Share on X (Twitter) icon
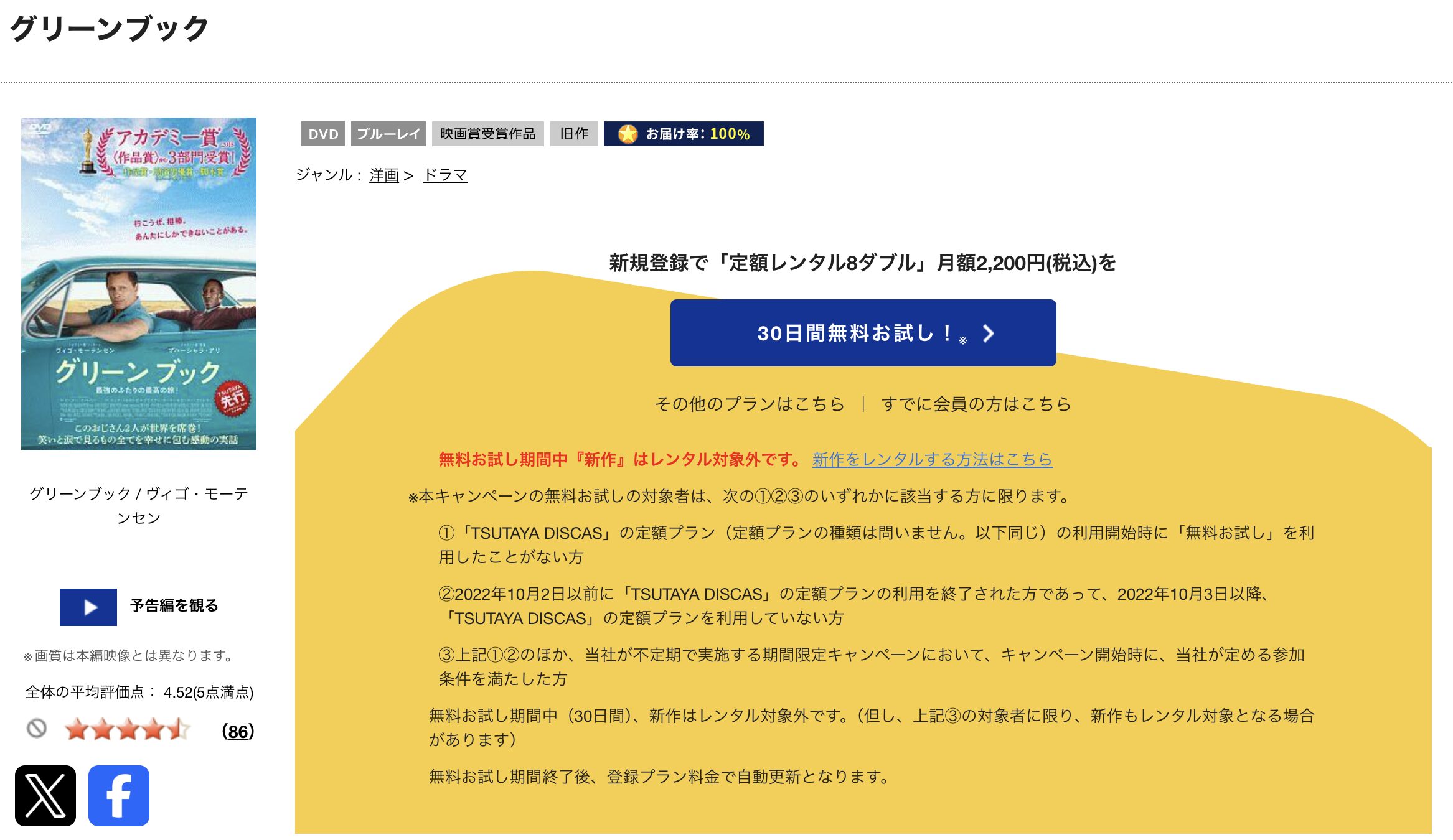The image size is (1453, 840). (45, 795)
